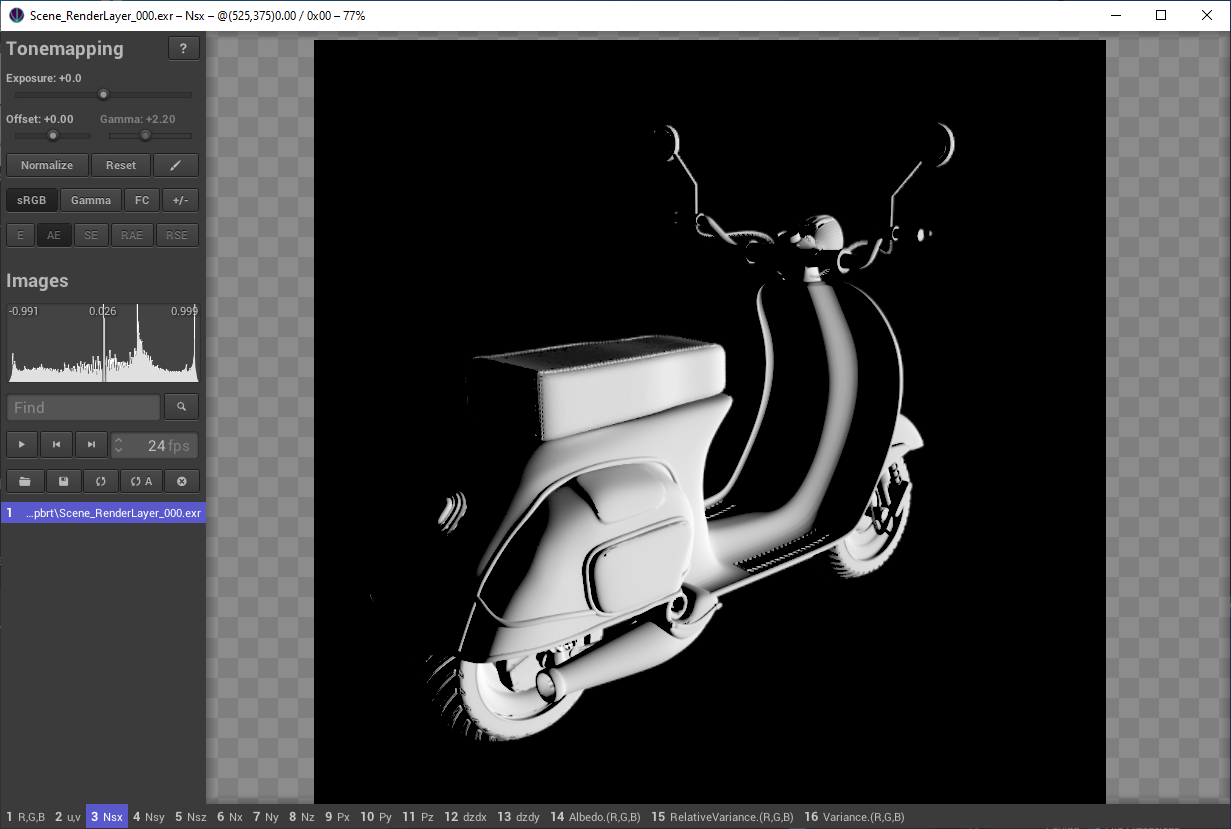
Task: Toggle FC false-color tonemapping
Action: pos(142,200)
